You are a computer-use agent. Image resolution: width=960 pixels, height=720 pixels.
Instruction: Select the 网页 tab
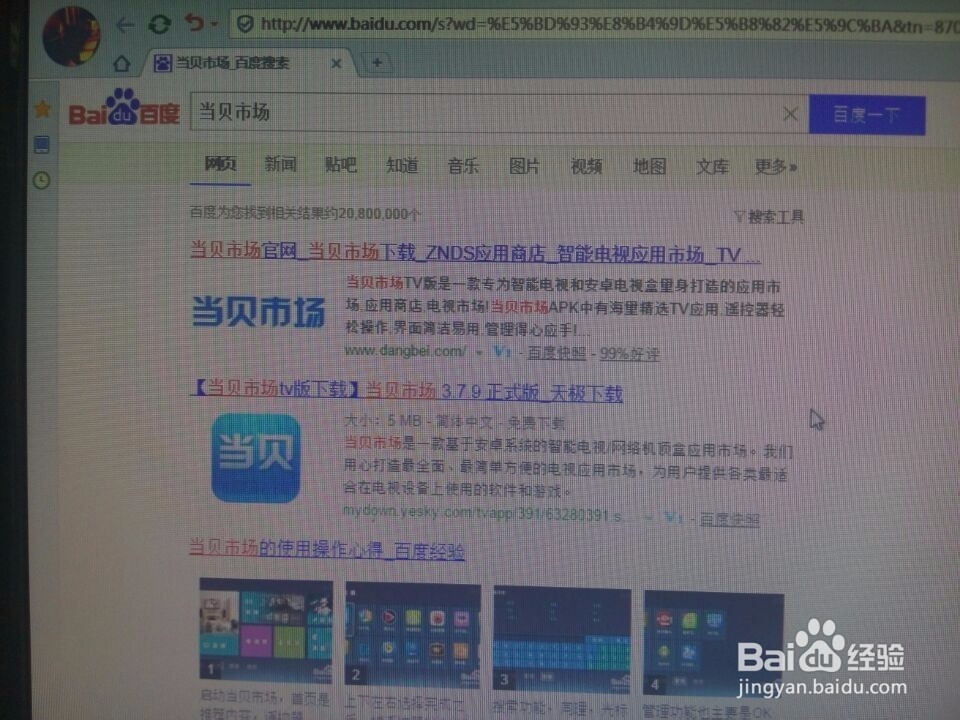click(220, 163)
